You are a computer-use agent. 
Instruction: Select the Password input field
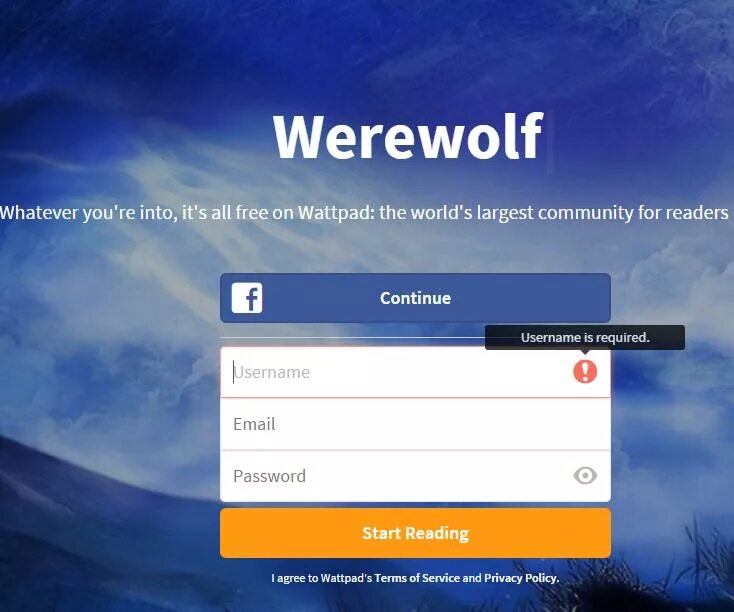[415, 476]
